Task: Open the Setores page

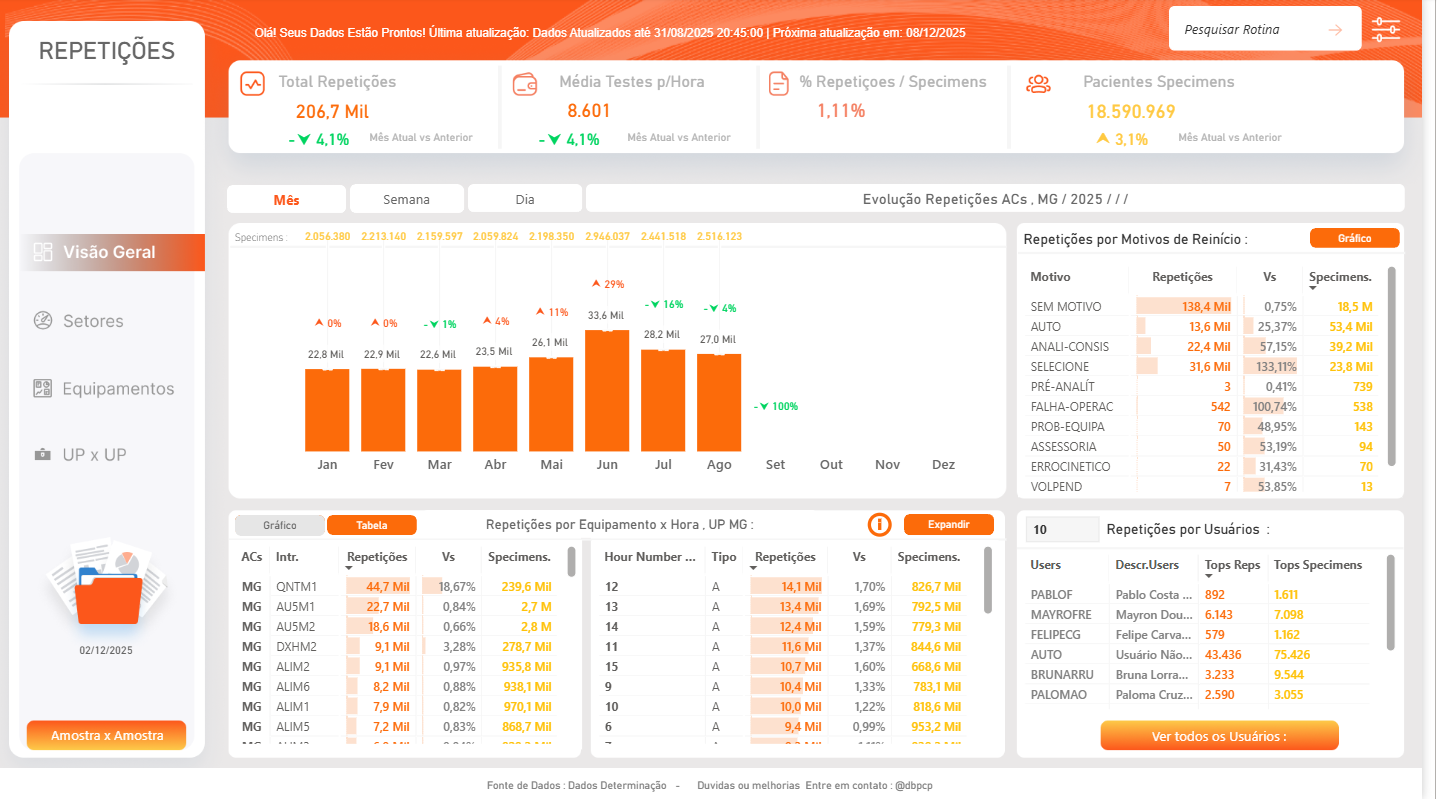Action: [x=93, y=321]
